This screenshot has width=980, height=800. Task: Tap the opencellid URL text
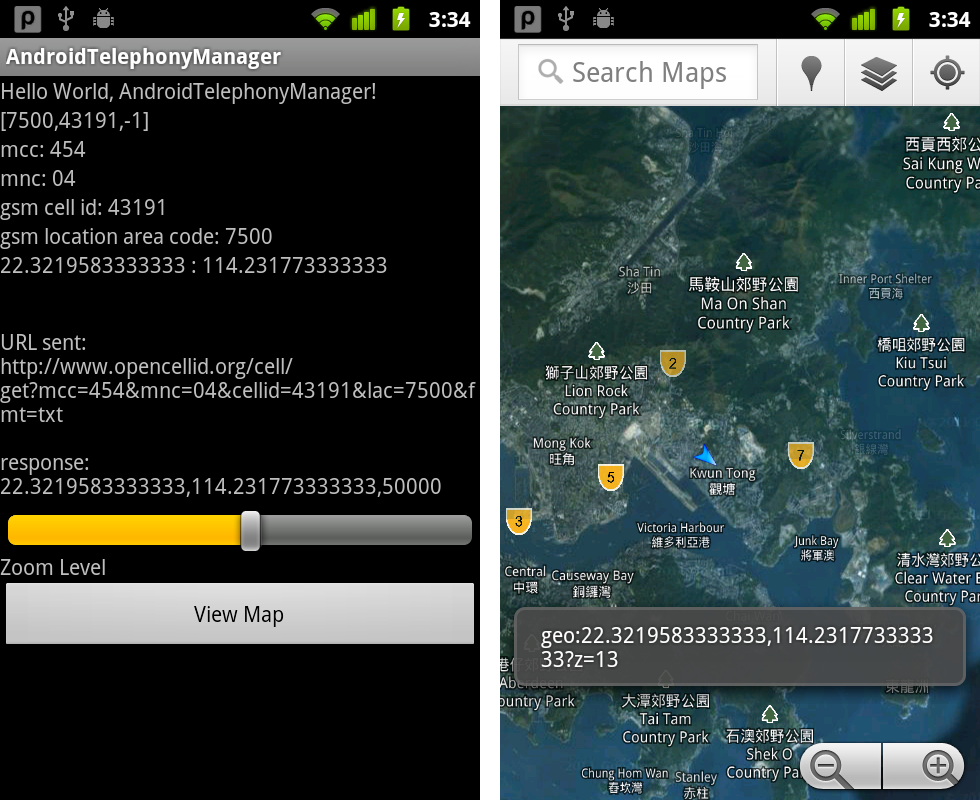point(238,390)
